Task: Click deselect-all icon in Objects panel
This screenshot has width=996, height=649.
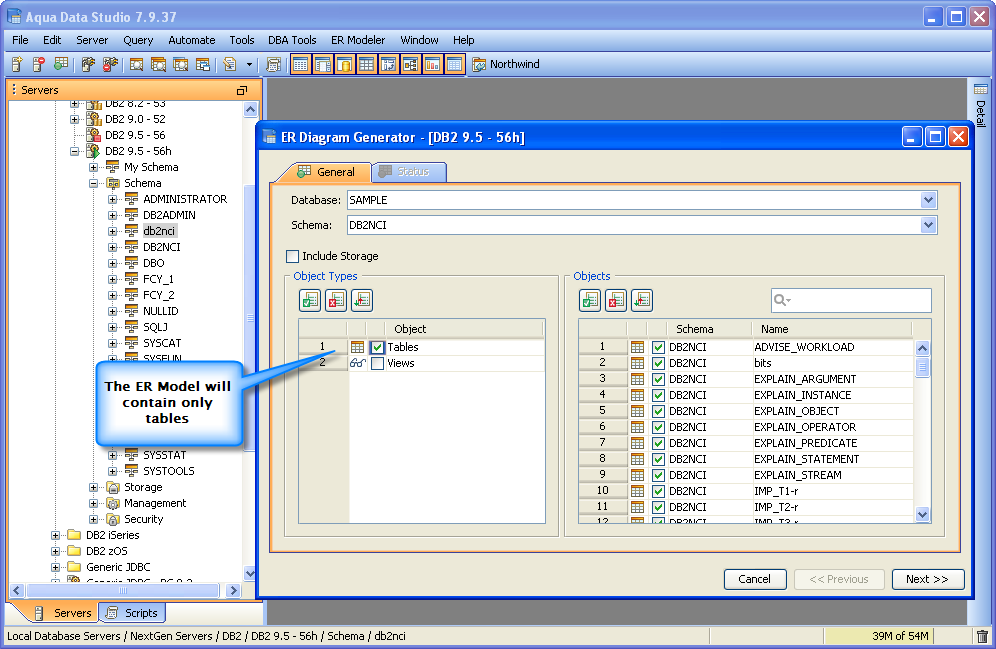Action: point(616,300)
